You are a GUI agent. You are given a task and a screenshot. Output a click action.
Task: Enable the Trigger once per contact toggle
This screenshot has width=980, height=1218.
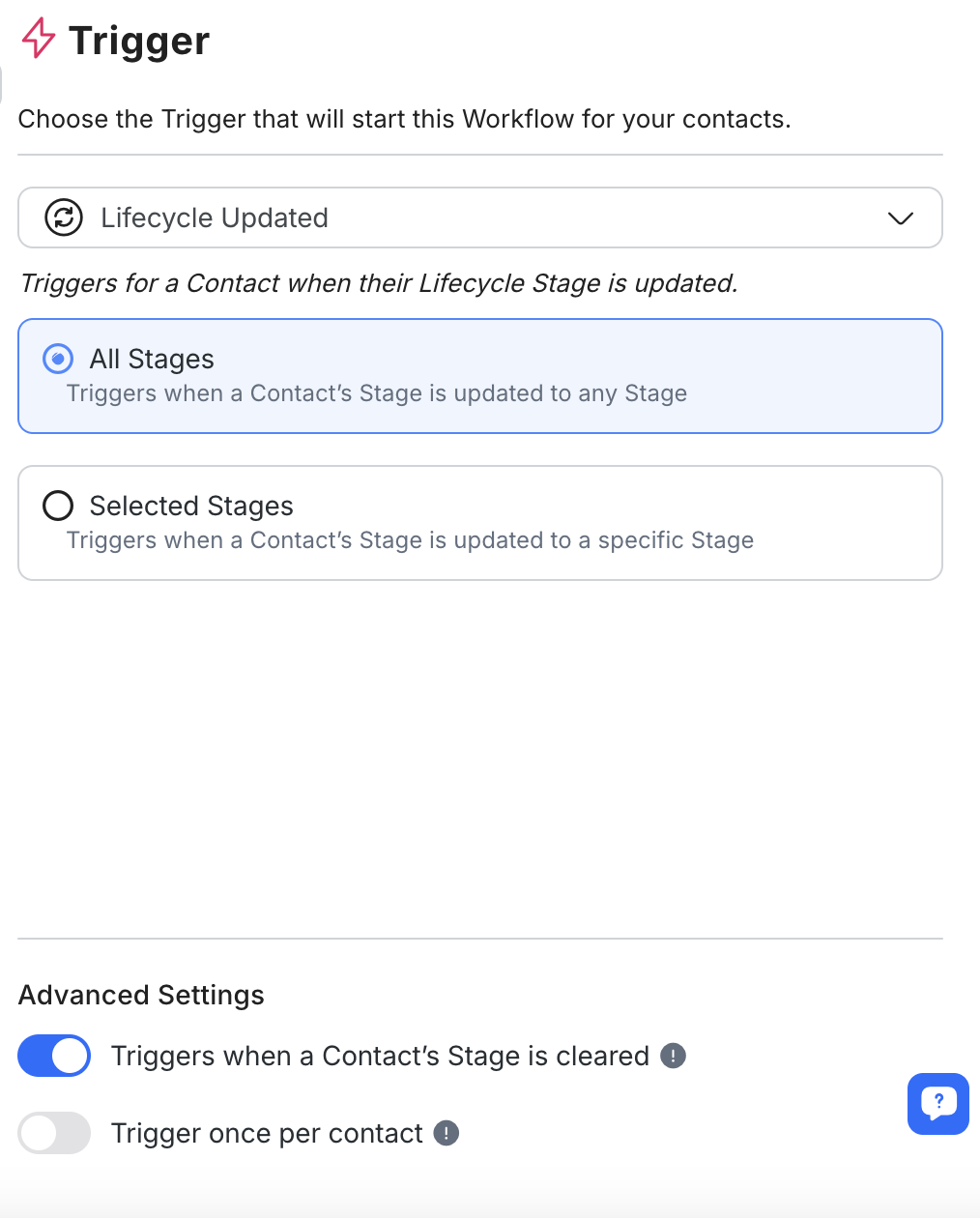click(53, 1133)
